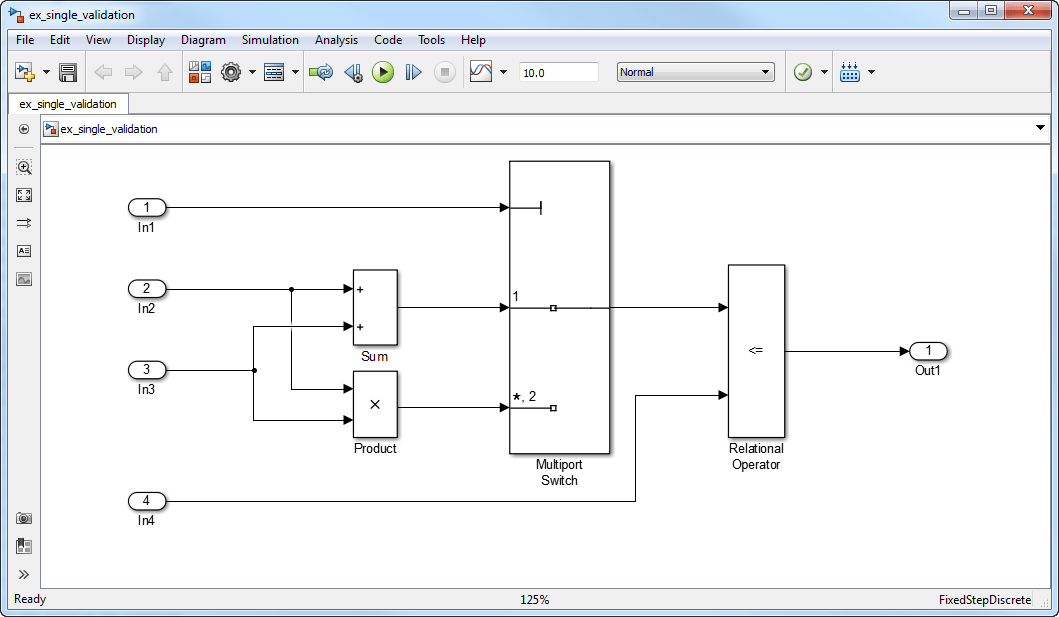Screen dimensions: 1059x617
Task: Save the model with the floppy icon
Action: [68, 72]
